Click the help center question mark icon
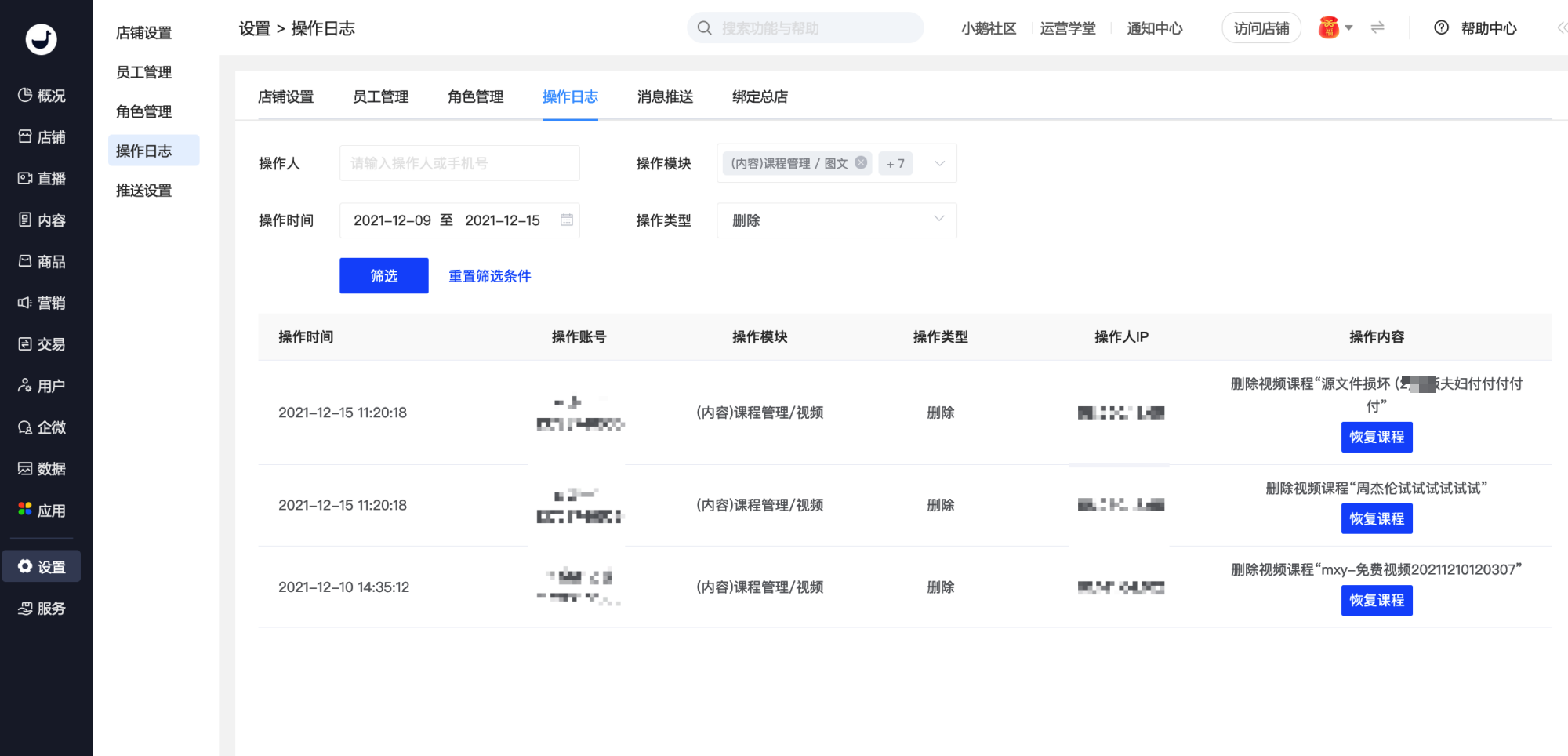1568x756 pixels. pyautogui.click(x=1441, y=28)
